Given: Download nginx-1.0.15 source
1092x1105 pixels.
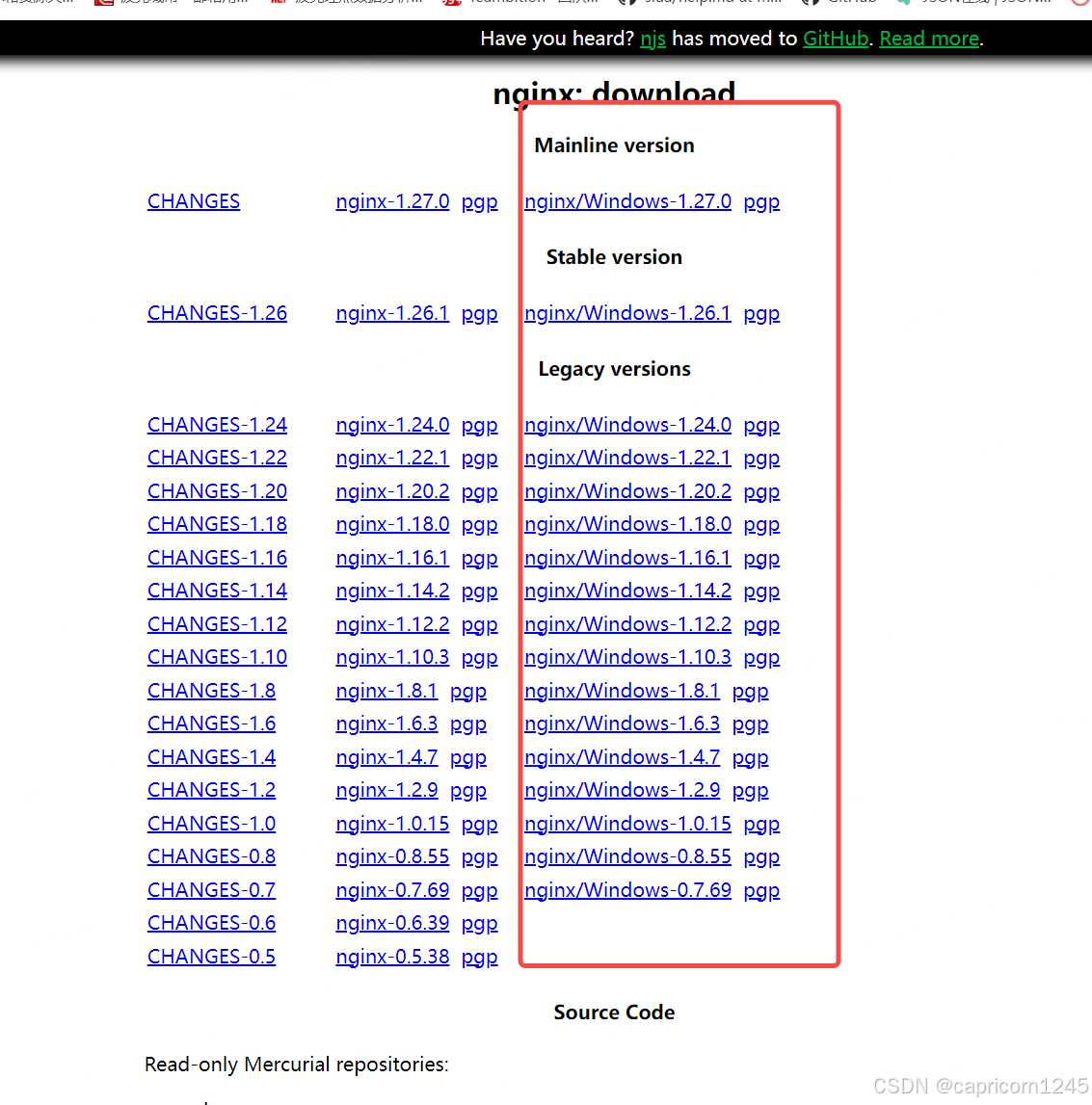Looking at the screenshot, I should 392,824.
